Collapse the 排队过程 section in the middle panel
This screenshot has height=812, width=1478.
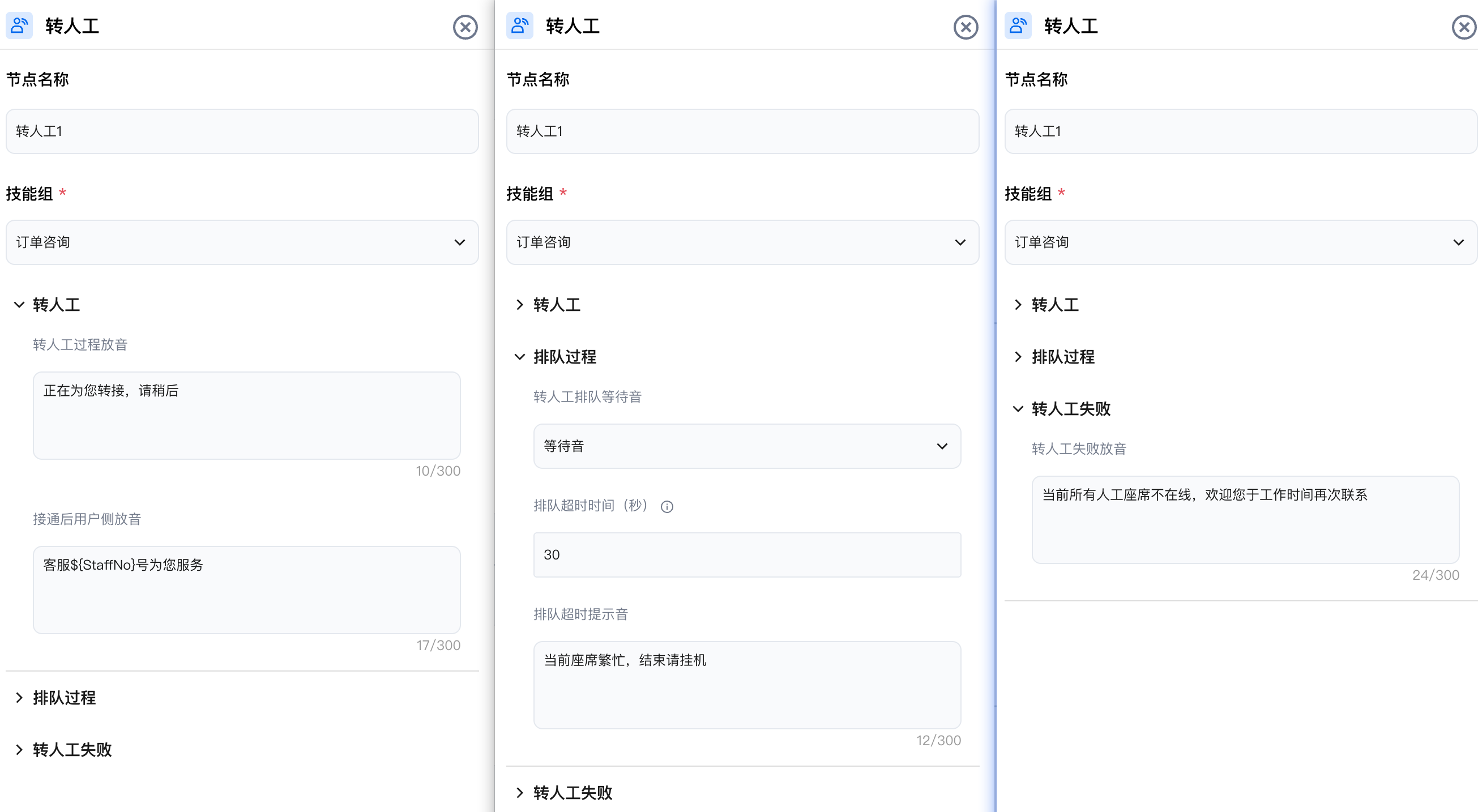pyautogui.click(x=556, y=357)
